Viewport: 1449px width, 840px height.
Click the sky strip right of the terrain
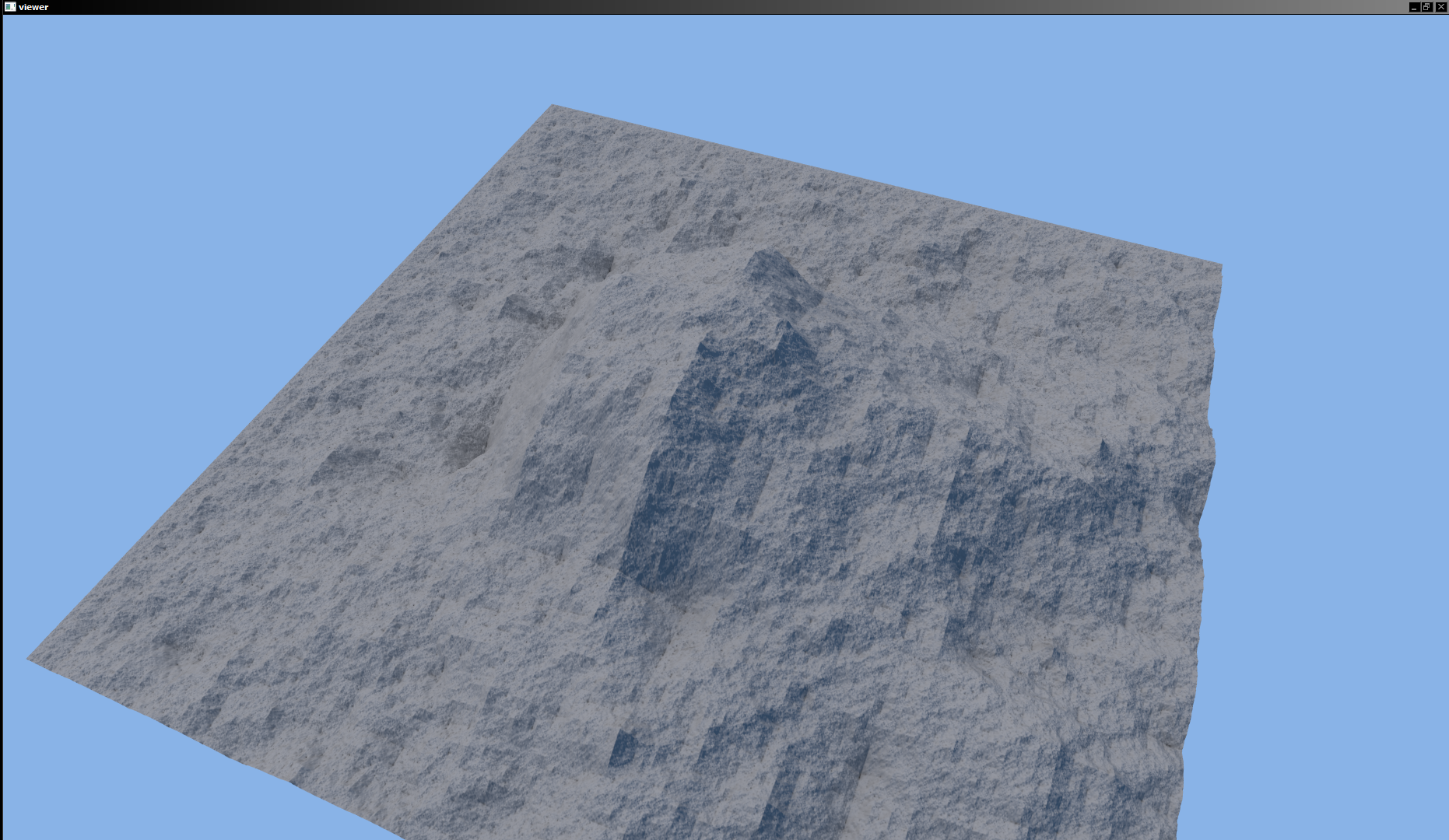(x=1323, y=544)
